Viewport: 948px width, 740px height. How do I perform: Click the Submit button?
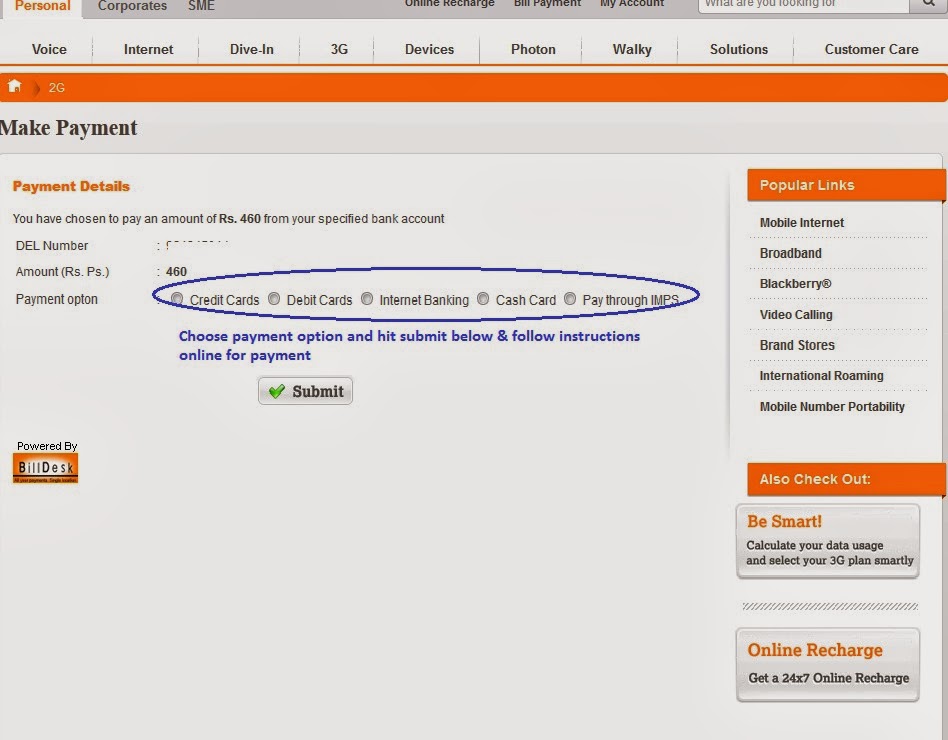pyautogui.click(x=305, y=390)
